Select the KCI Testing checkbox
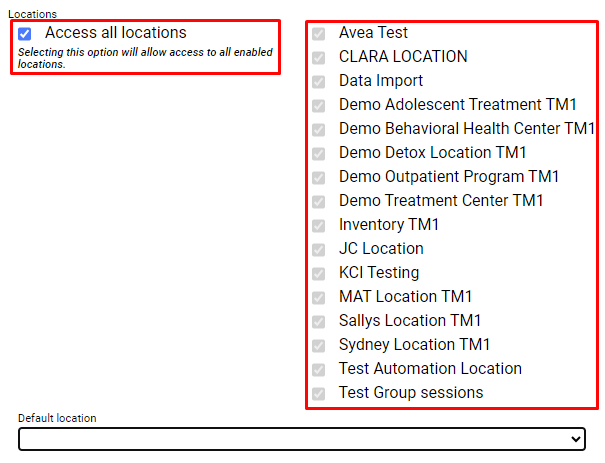 coord(319,273)
